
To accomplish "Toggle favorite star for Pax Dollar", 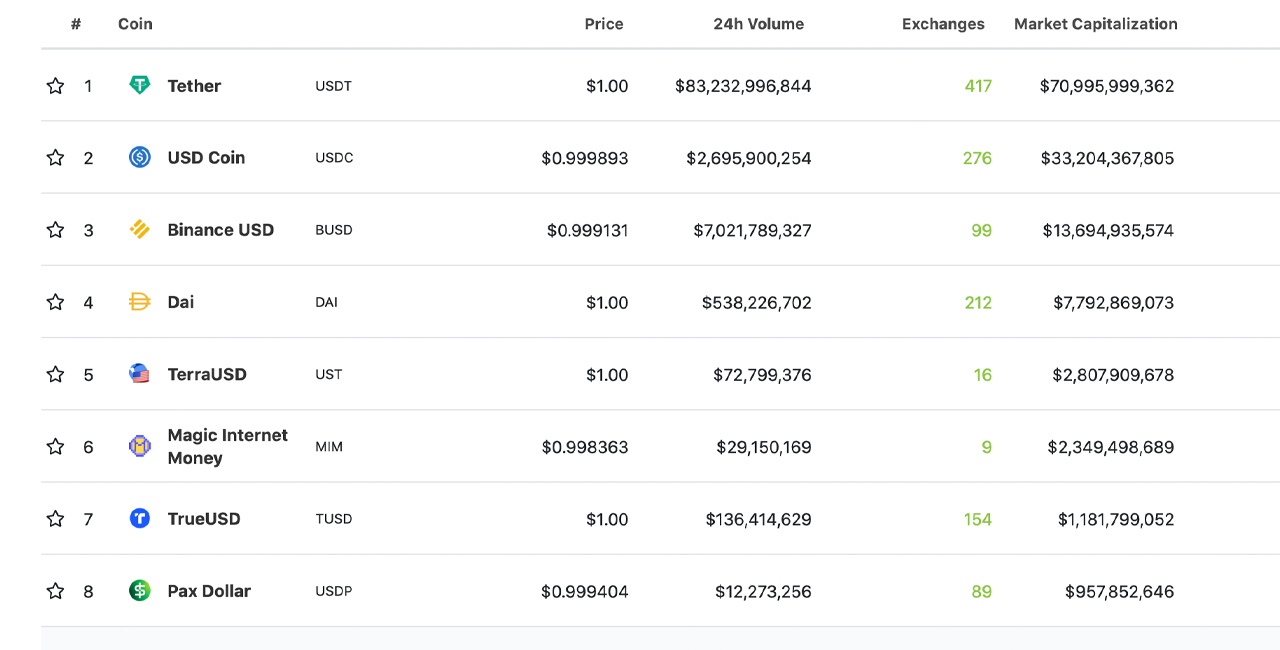I will pos(55,592).
